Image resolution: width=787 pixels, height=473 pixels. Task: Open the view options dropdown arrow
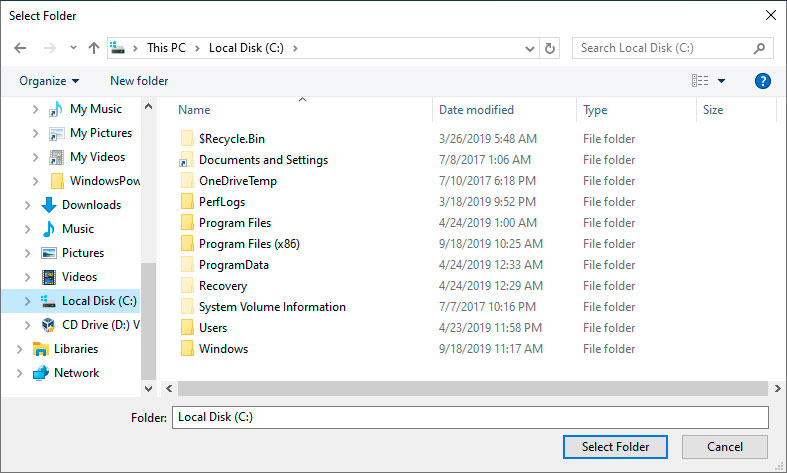[x=722, y=81]
